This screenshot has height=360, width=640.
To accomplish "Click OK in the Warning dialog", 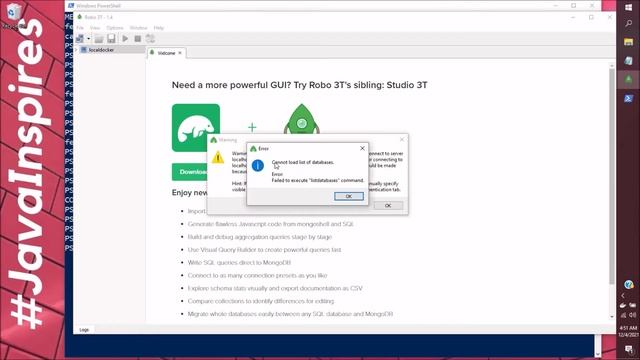I will coord(388,205).
